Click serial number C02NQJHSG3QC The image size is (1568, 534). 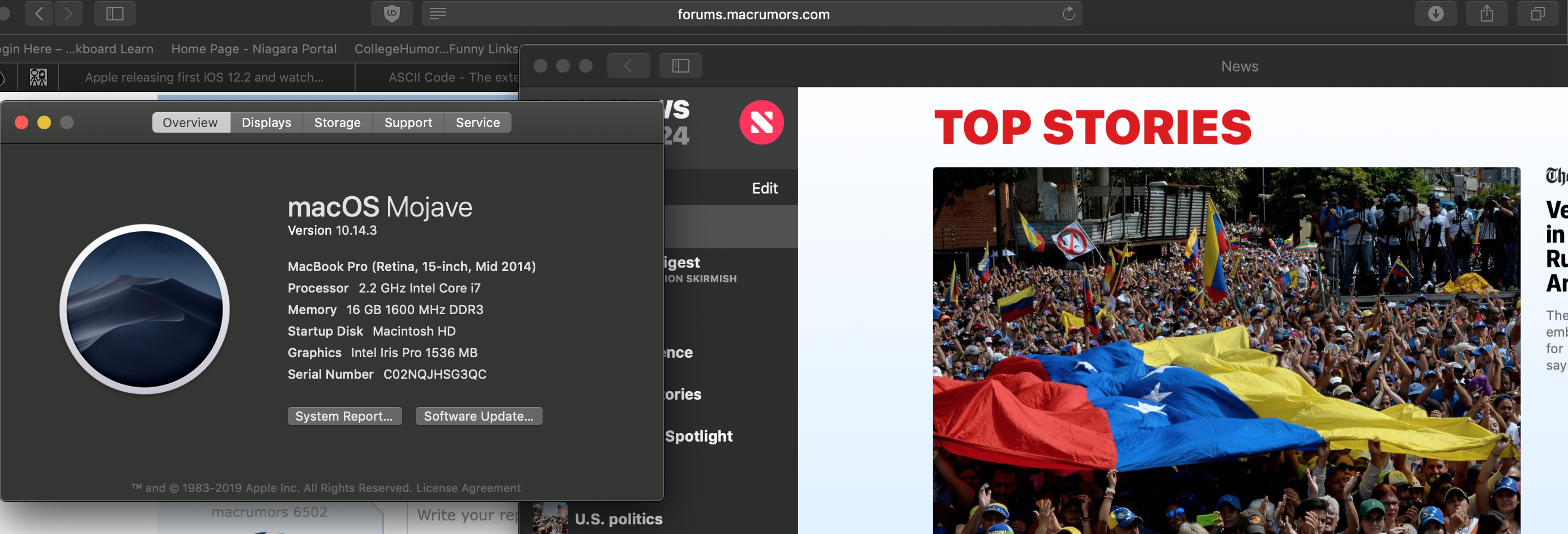[434, 374]
